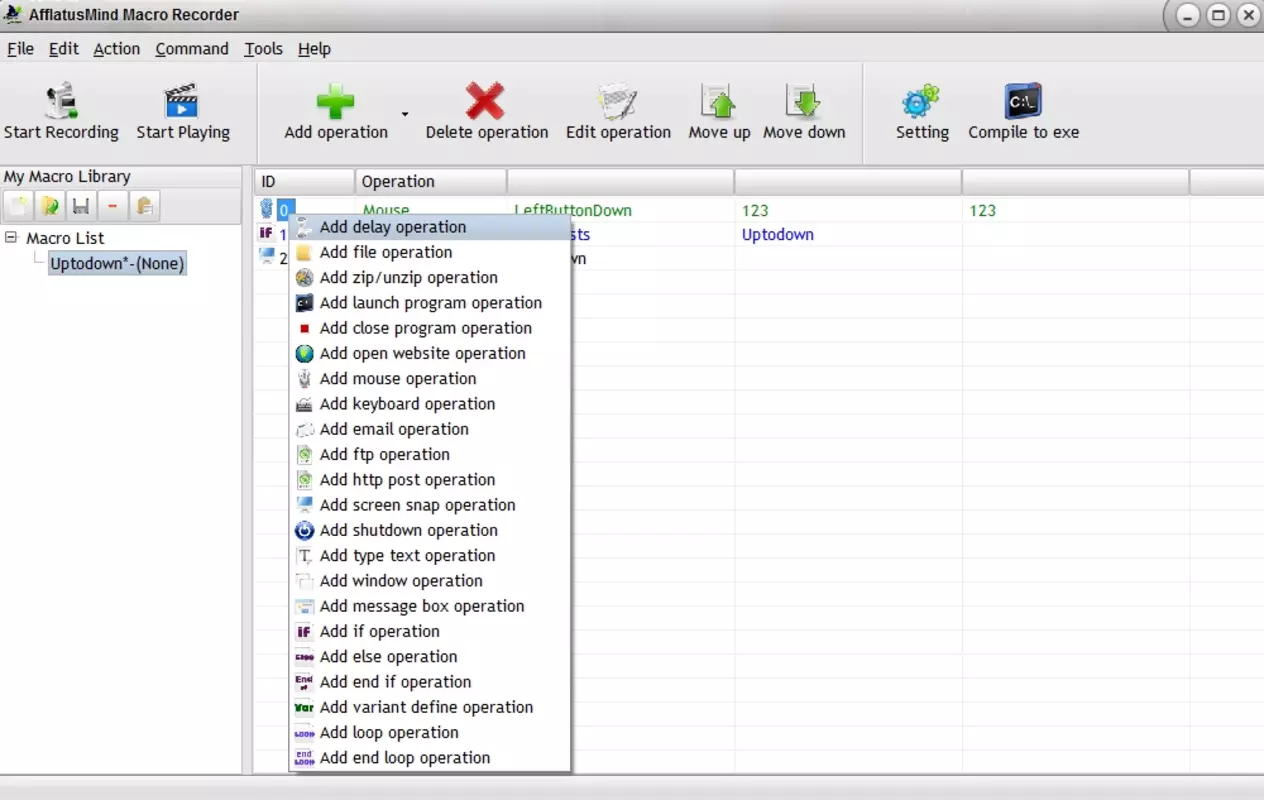This screenshot has height=800, width=1264.
Task: Click the Start Playing clapperboard icon
Action: pyautogui.click(x=181, y=101)
